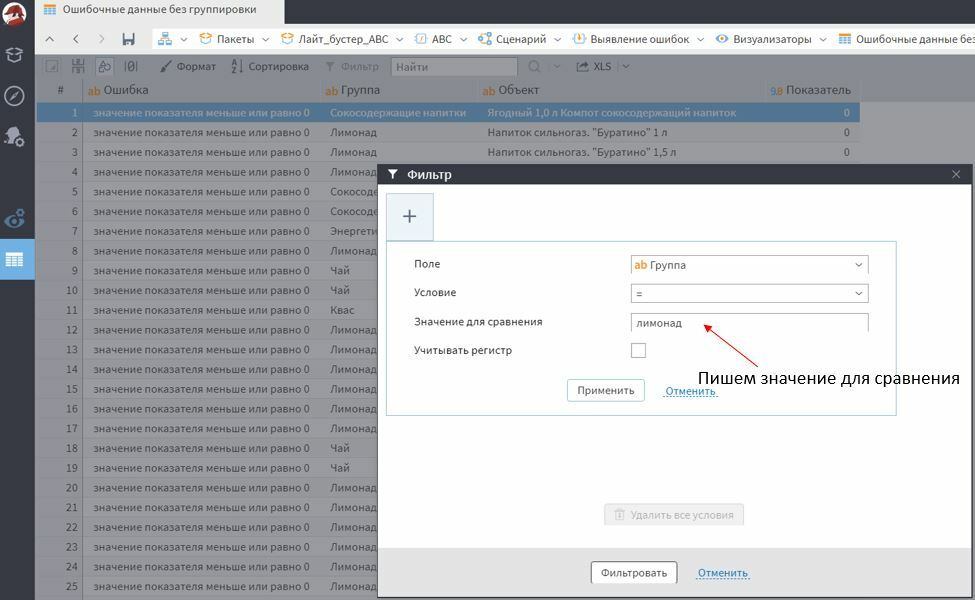Click the column settings toolbar icon
Screen dimensions: 975x600
(x=78, y=66)
